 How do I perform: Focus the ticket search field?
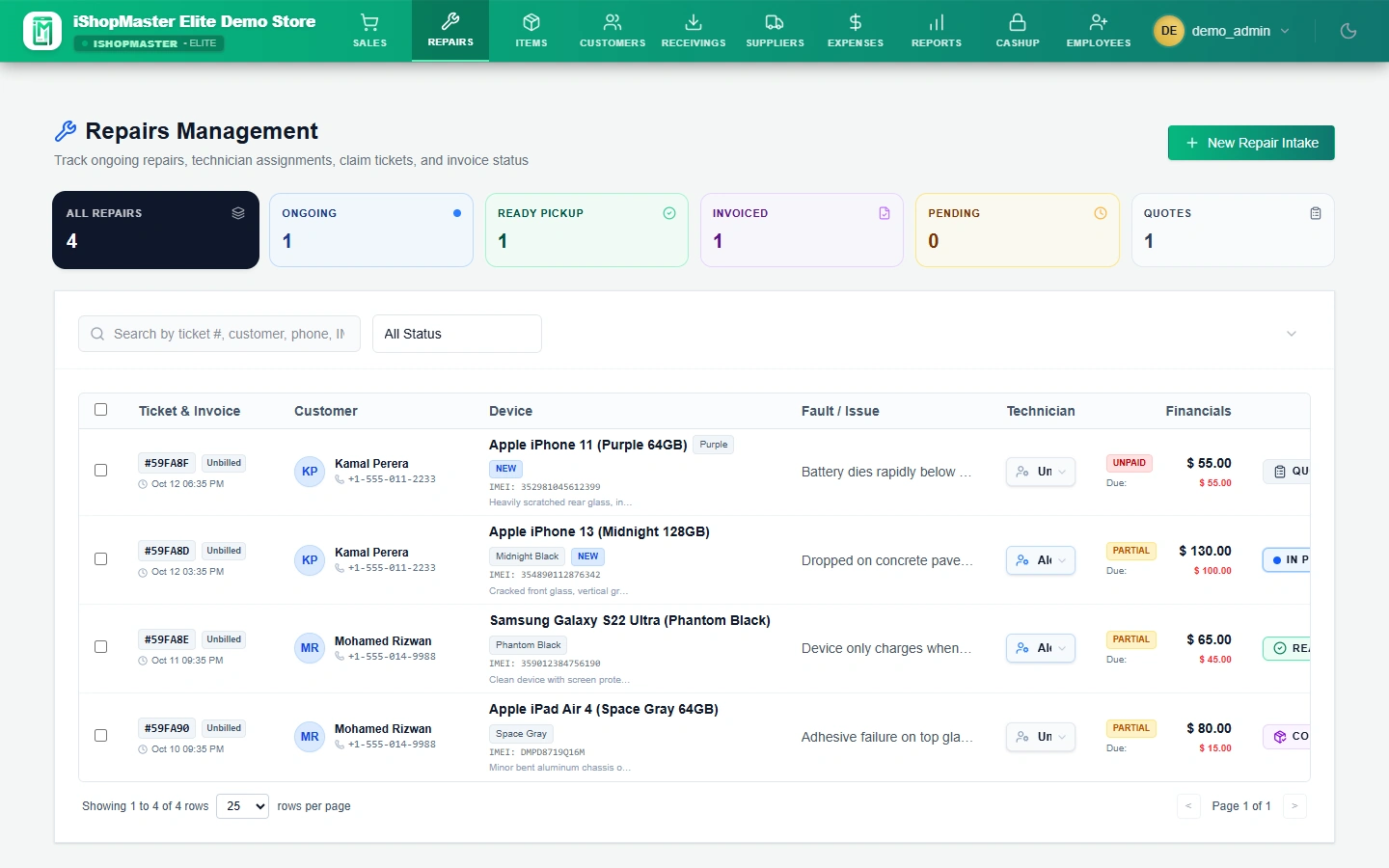(219, 334)
